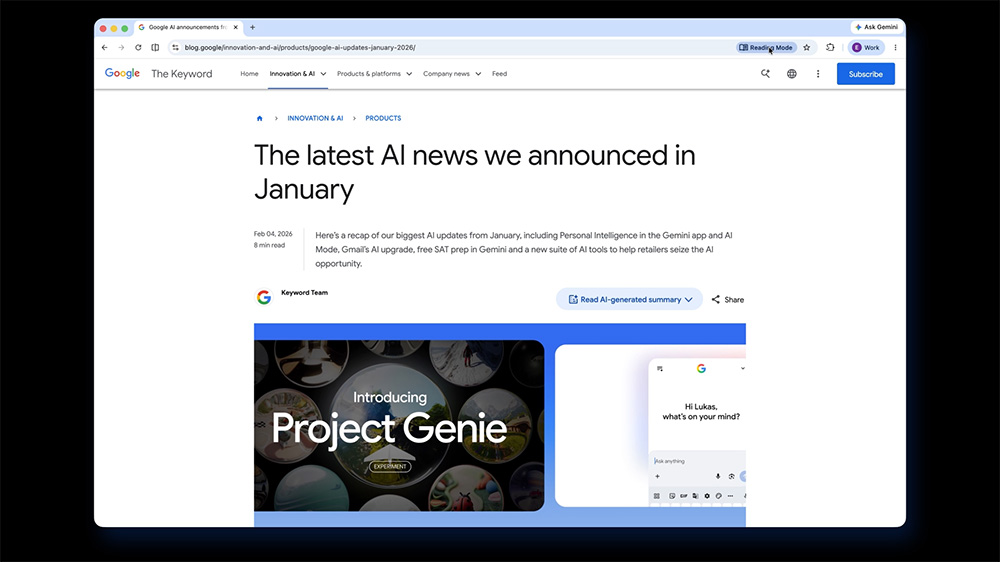Click the Share button
Viewport: 1000px width, 562px height.
(728, 299)
